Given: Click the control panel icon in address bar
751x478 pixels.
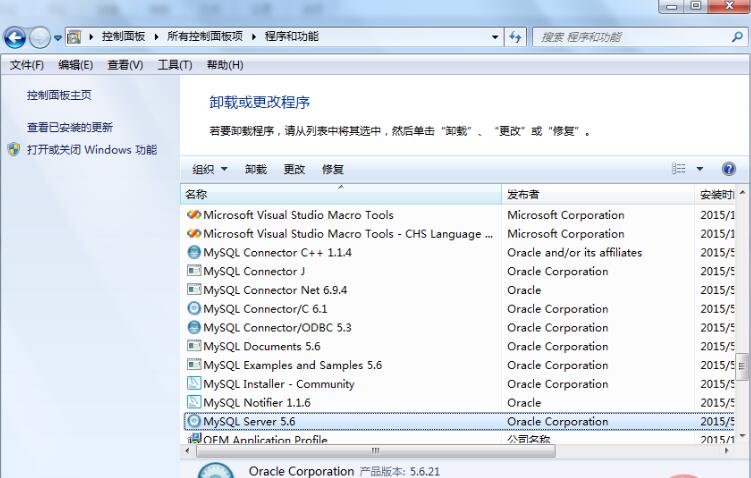Looking at the screenshot, I should point(74,37).
